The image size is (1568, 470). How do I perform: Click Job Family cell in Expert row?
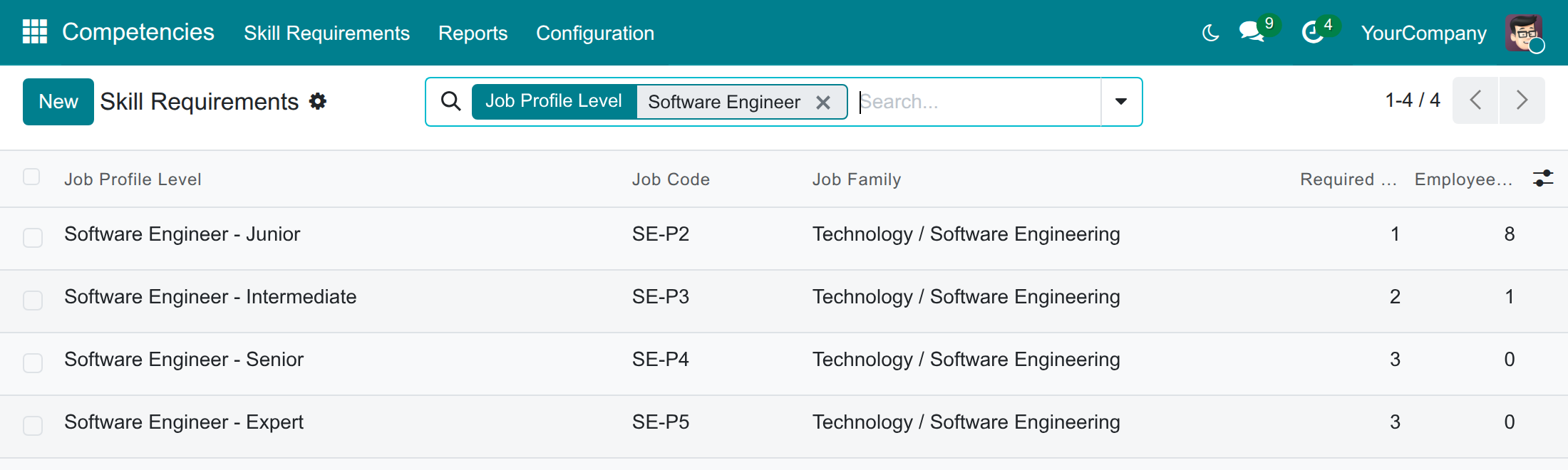point(966,422)
